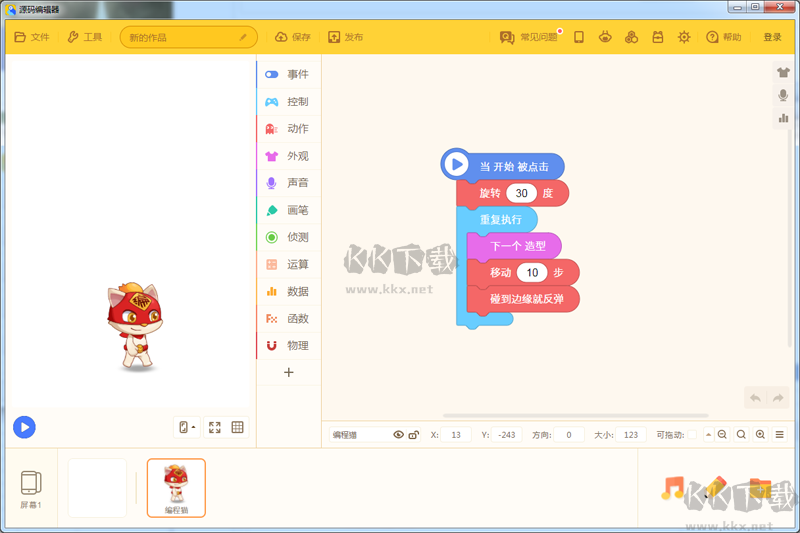Open the 帮助 help menu

tap(723, 37)
